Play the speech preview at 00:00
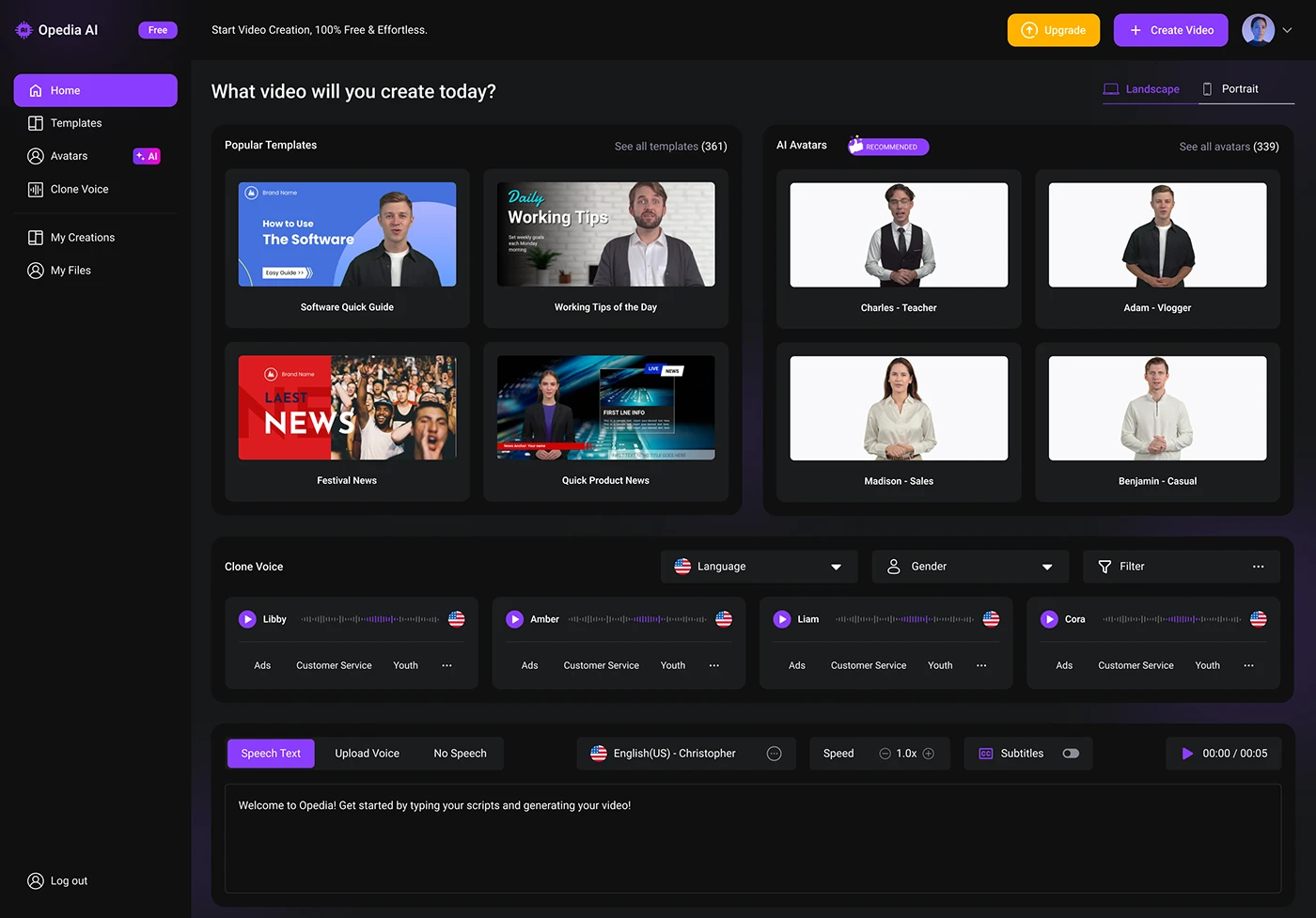This screenshot has height=918, width=1316. (1187, 754)
